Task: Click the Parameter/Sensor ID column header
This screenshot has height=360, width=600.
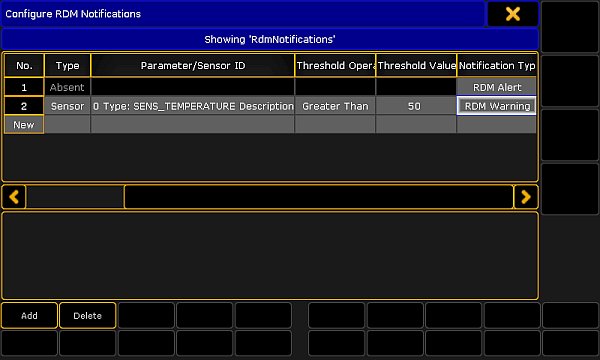Action: point(193,65)
